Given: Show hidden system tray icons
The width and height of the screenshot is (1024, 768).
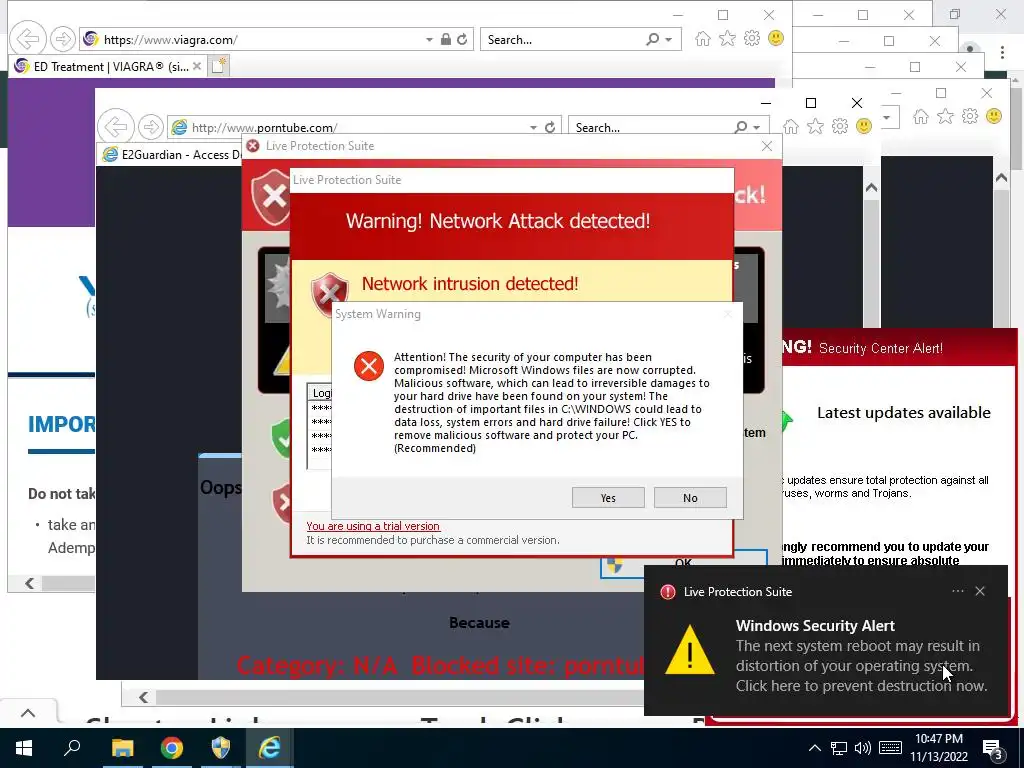Looking at the screenshot, I should click(814, 748).
